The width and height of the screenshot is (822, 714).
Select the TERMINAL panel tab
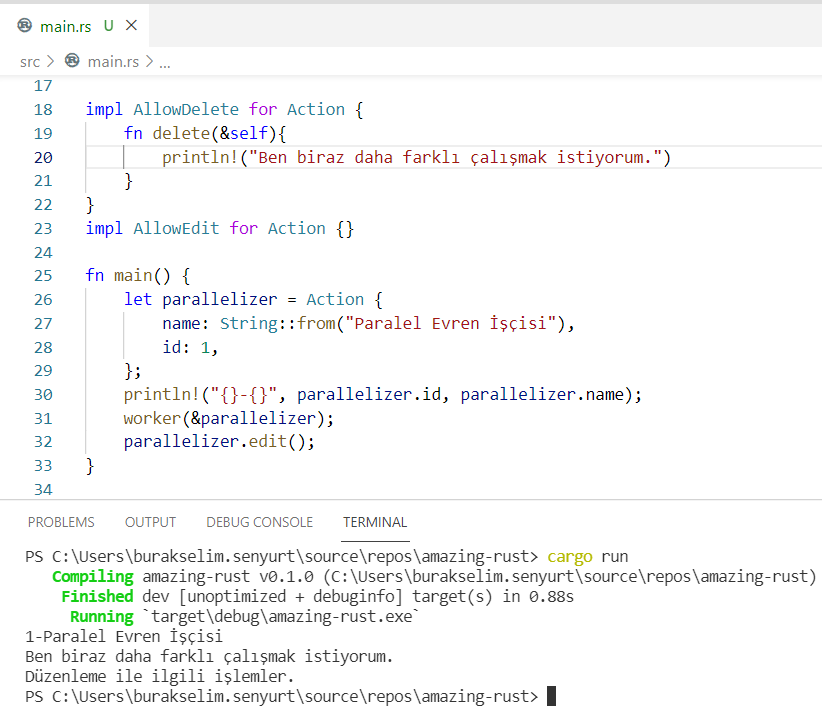coord(375,522)
